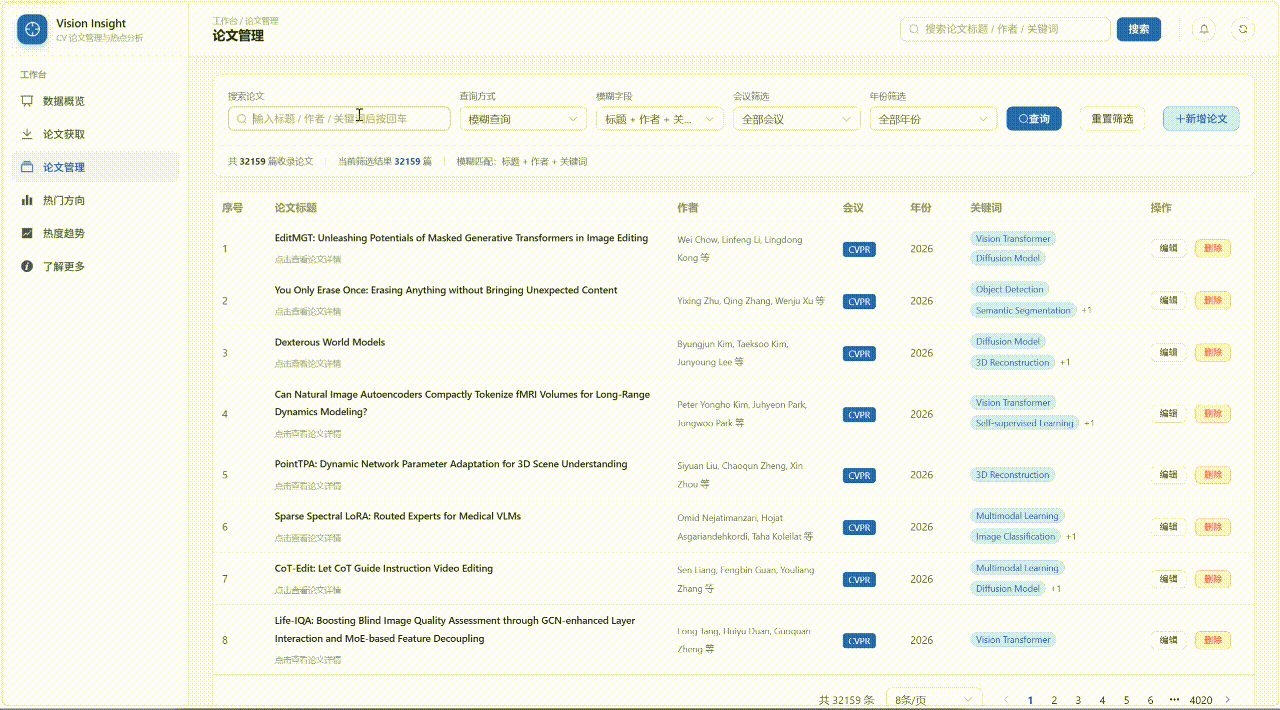1280x710 pixels.
Task: Edit the EditMGT paper row
Action: pos(1168,248)
